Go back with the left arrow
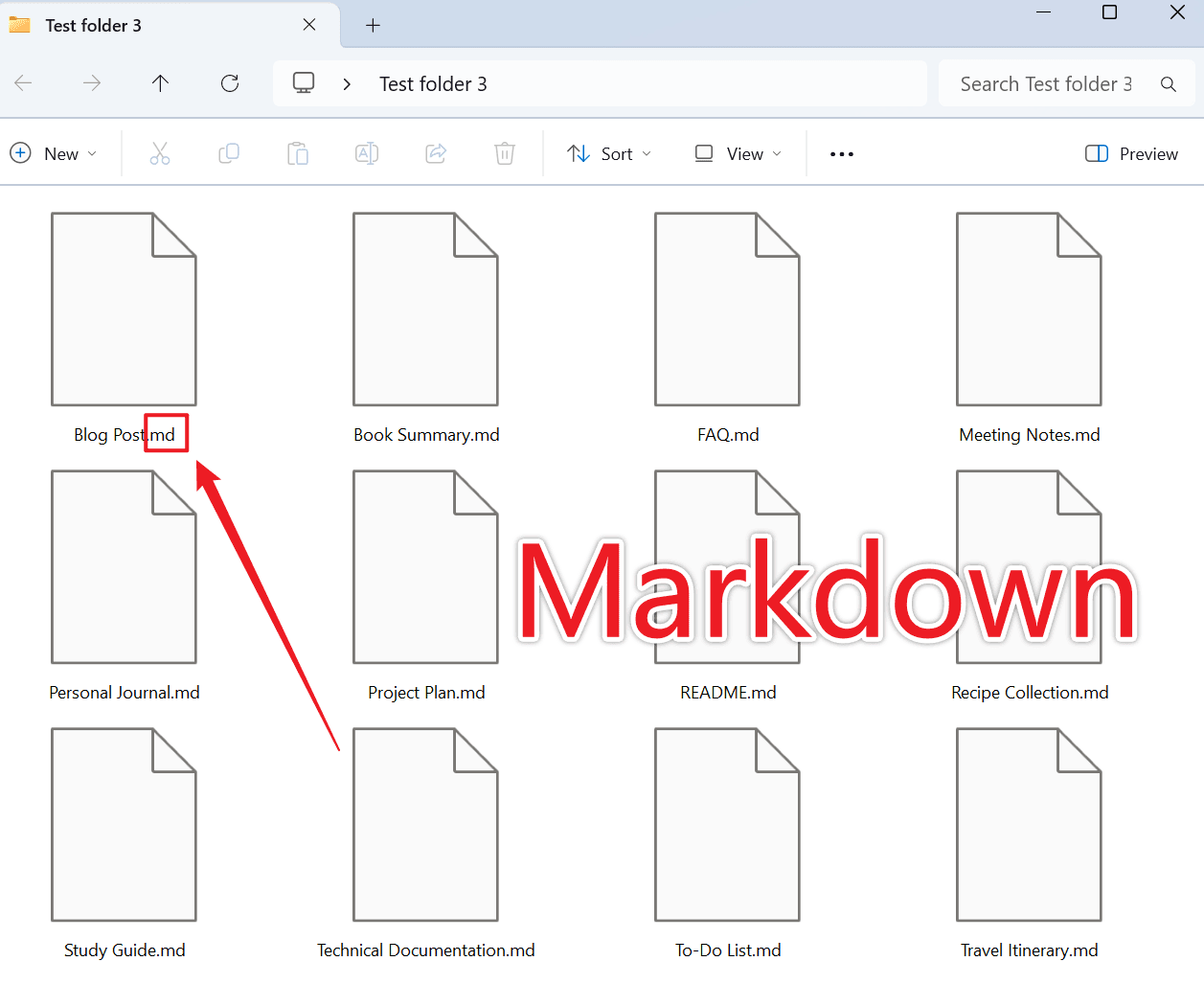This screenshot has width=1204, height=1007. coord(24,83)
